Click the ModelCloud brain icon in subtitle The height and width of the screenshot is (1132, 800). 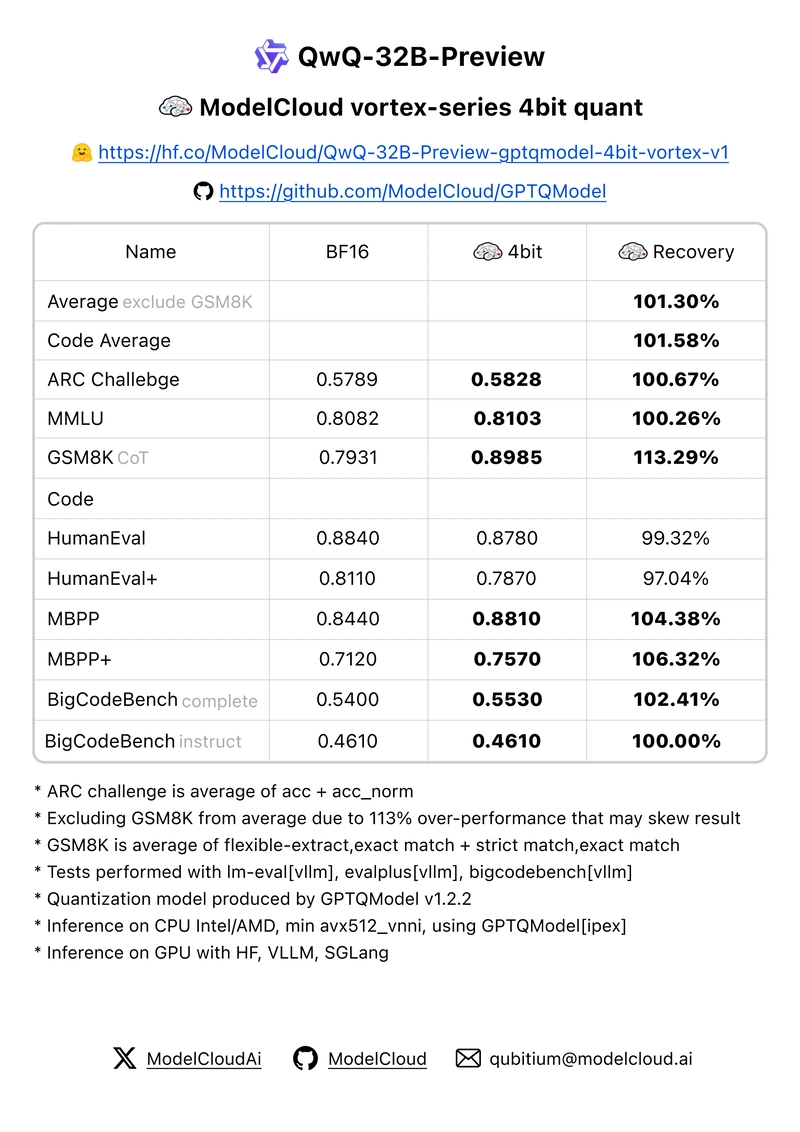click(175, 107)
